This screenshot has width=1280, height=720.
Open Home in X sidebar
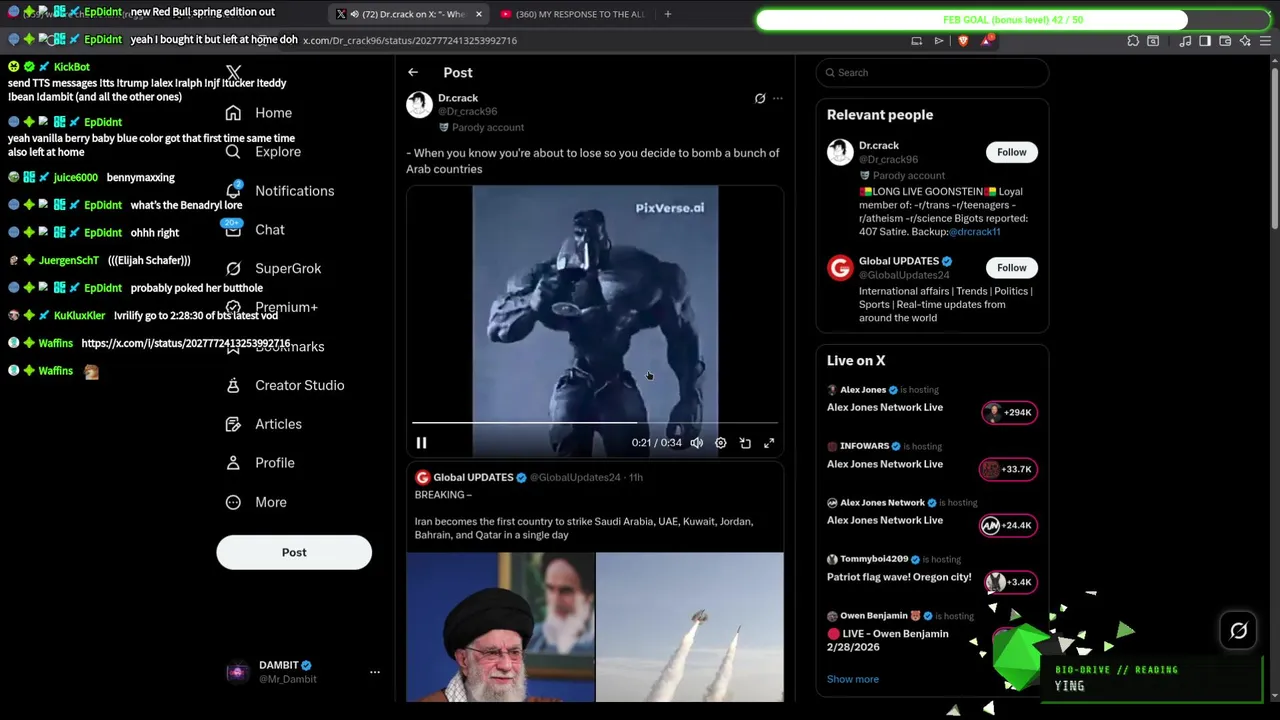coord(258,113)
